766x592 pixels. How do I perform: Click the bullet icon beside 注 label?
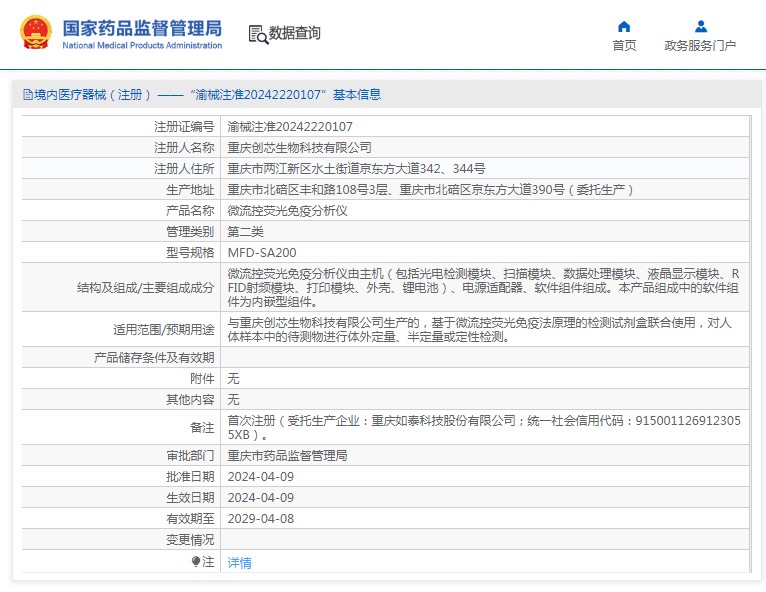(x=196, y=562)
